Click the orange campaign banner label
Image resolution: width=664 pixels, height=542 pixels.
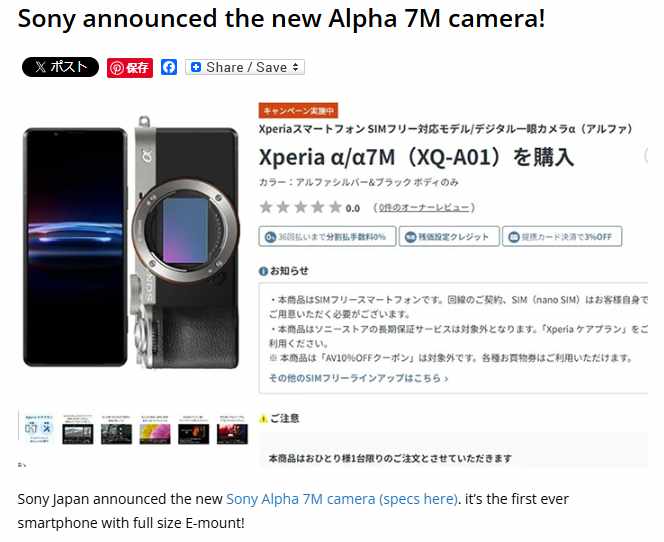298,111
